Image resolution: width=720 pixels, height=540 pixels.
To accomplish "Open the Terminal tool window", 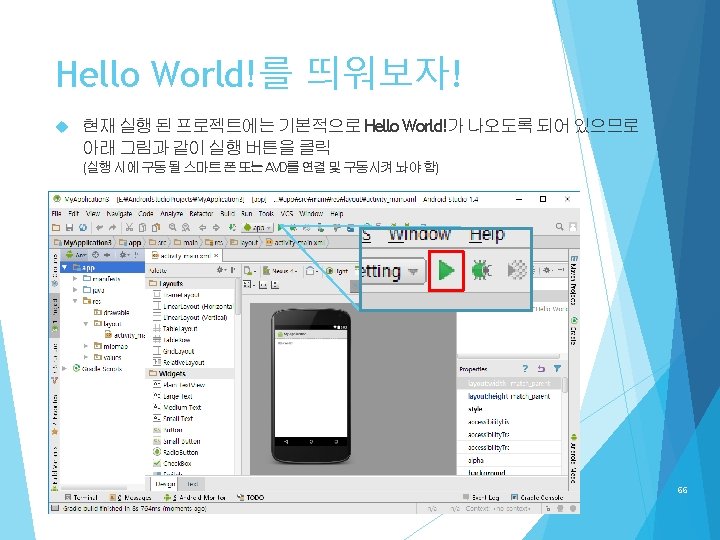I will coord(82,497).
